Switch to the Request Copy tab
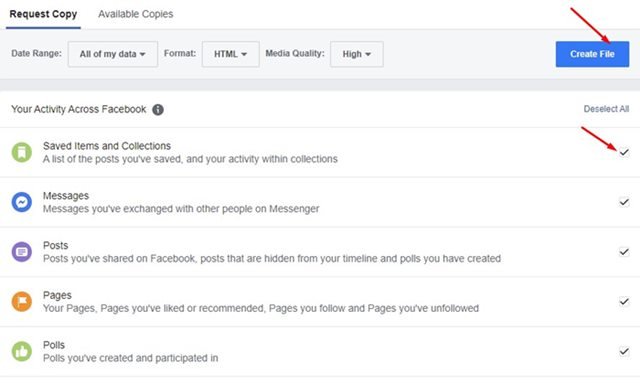The height and width of the screenshot is (383, 640). click(43, 14)
